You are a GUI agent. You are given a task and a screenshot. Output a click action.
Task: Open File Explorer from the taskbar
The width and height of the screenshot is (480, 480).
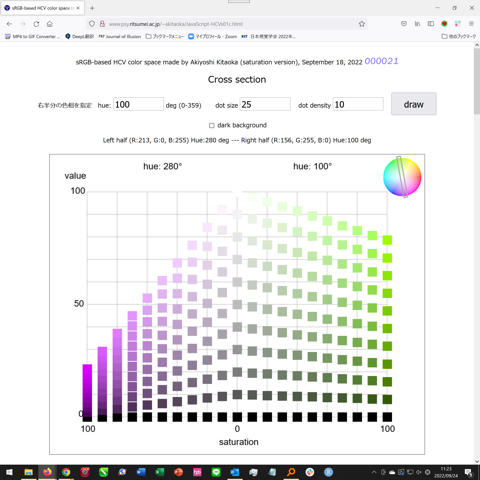(28, 472)
